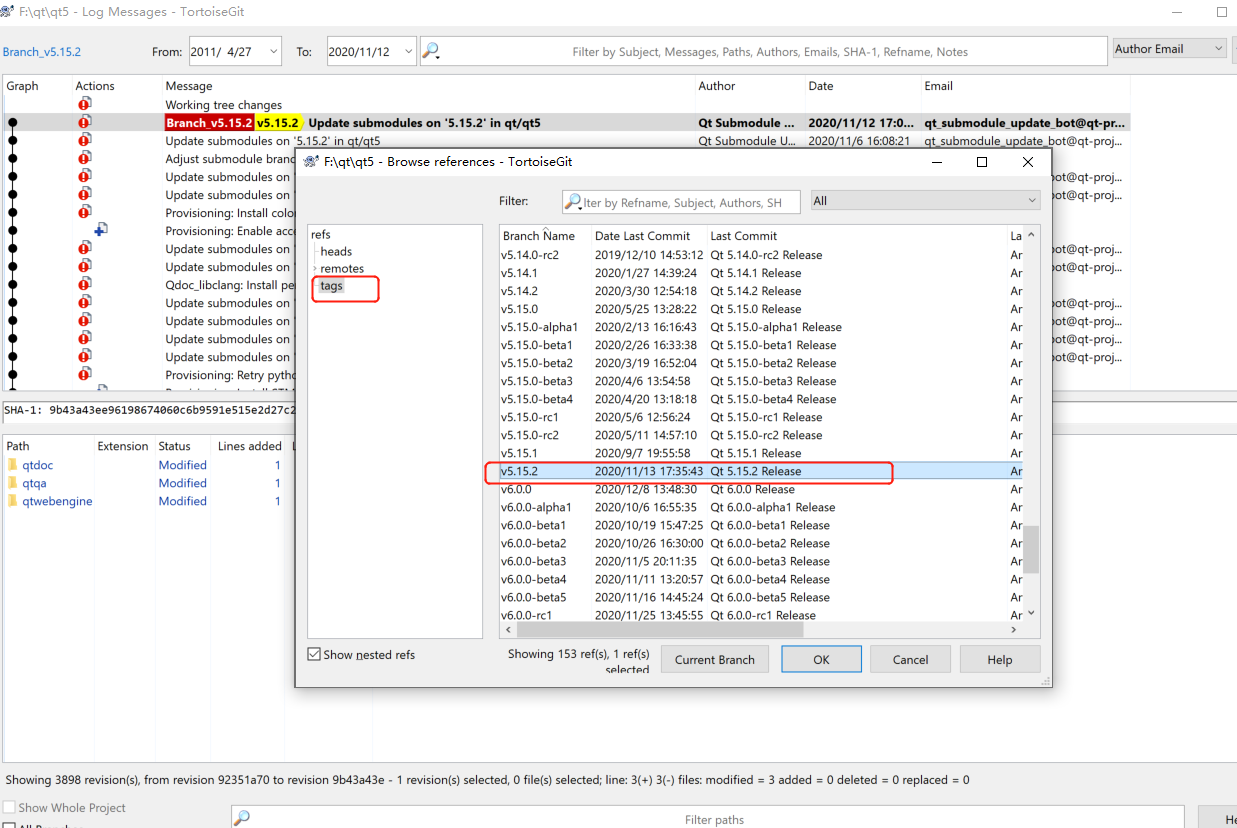Click the Current Branch button
The width and height of the screenshot is (1237, 828).
715,659
